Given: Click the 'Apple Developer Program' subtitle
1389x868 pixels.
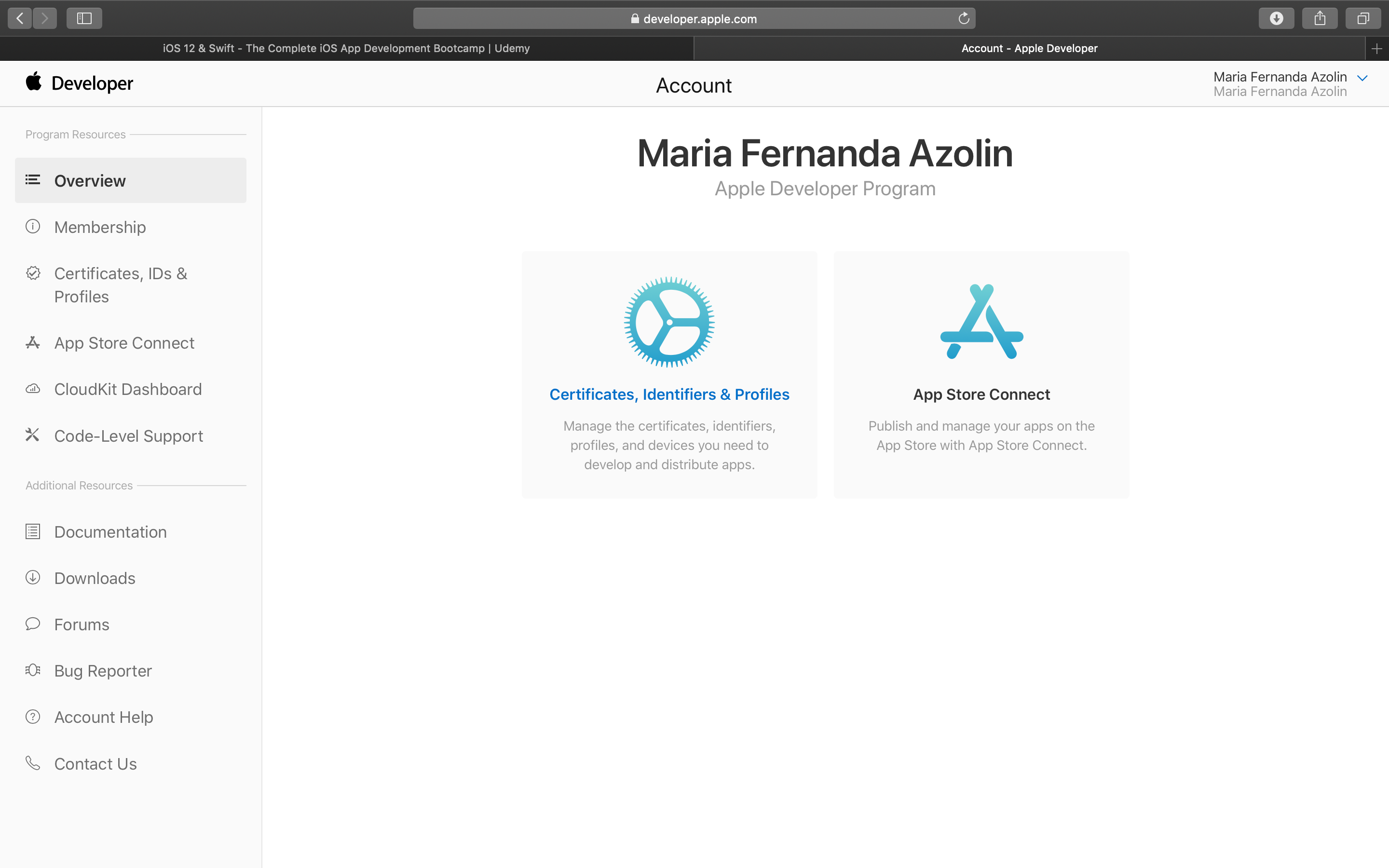Looking at the screenshot, I should [x=825, y=188].
